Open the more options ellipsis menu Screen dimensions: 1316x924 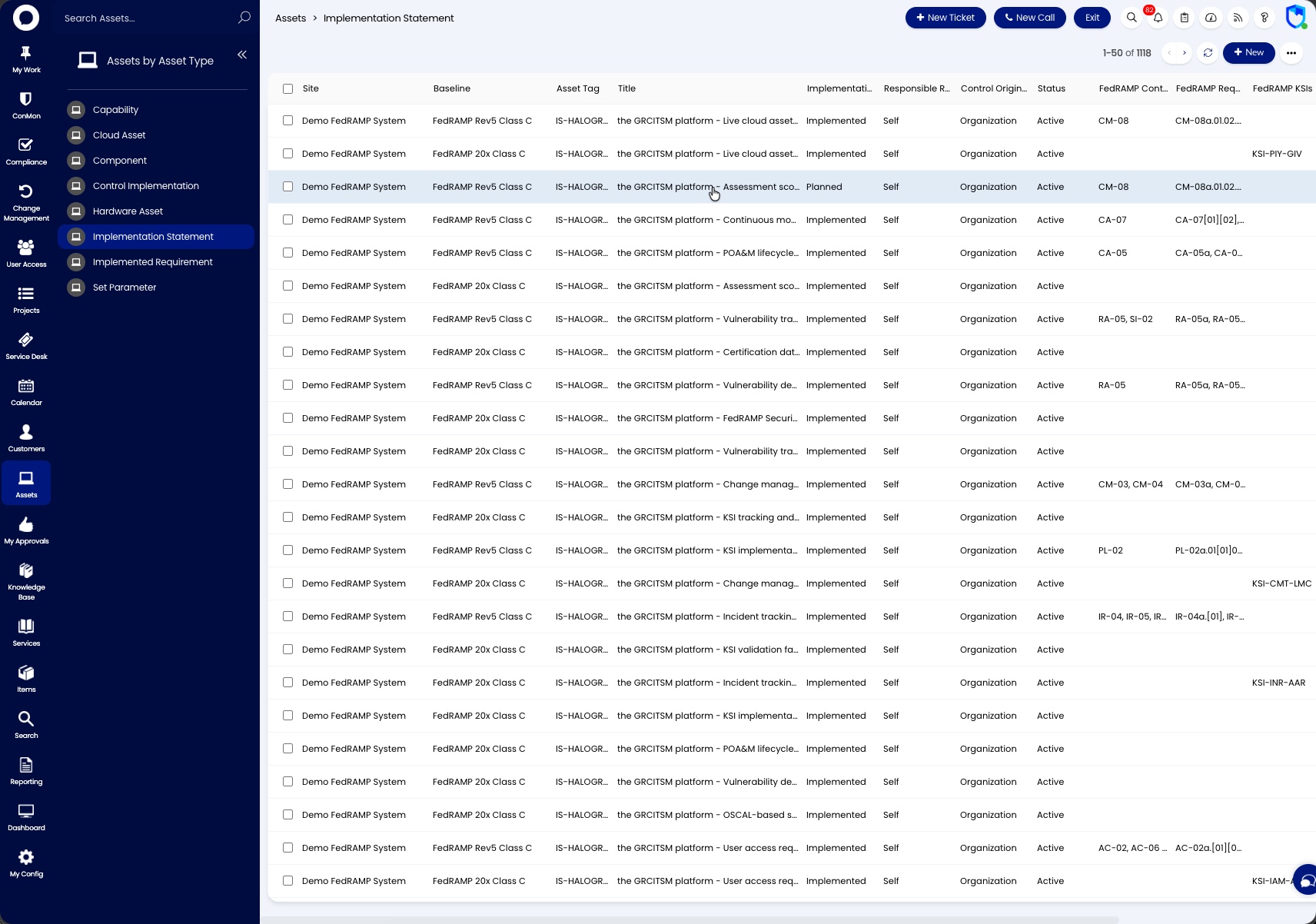pyautogui.click(x=1291, y=53)
